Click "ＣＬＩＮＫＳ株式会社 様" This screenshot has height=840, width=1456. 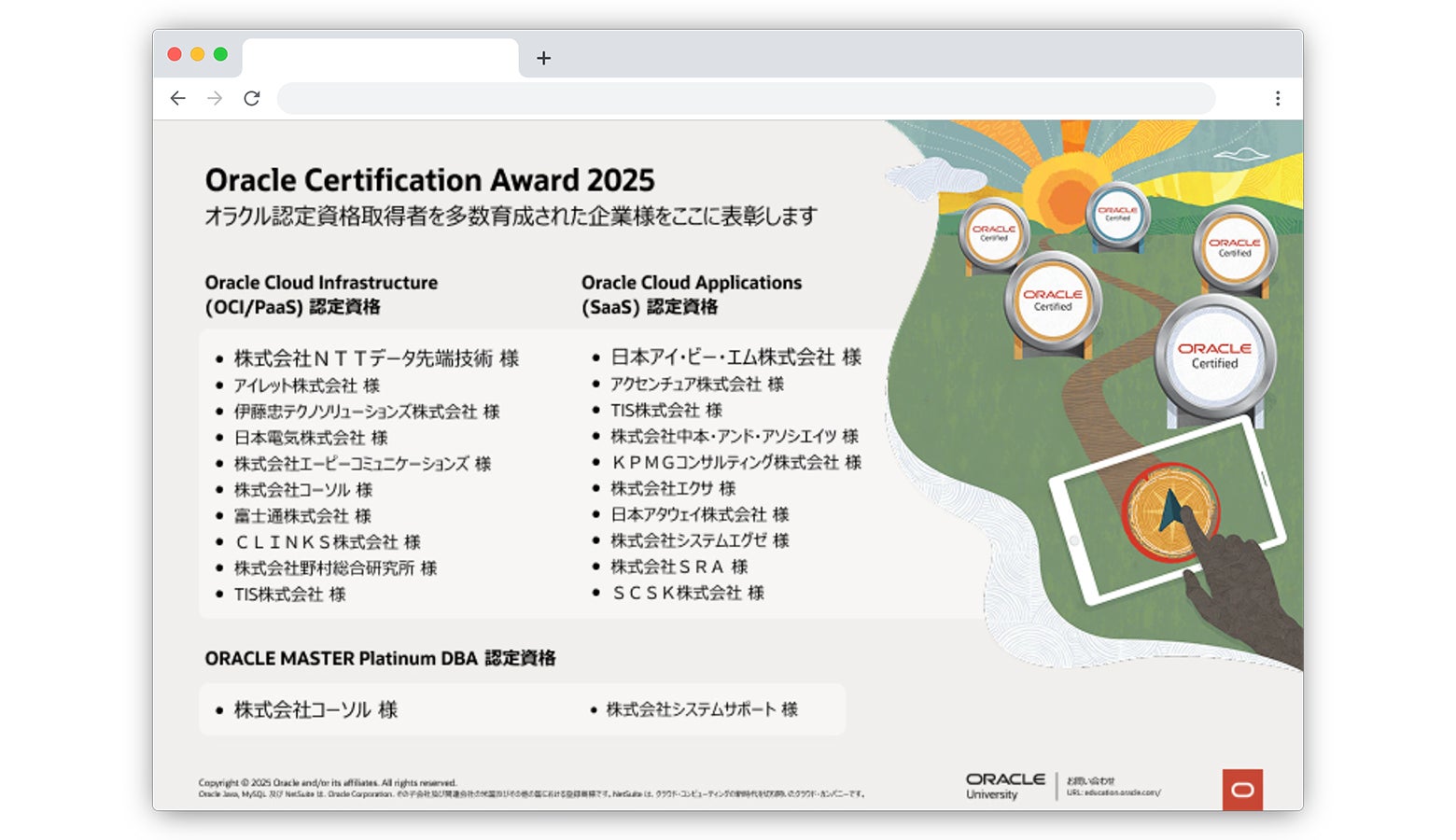pos(328,542)
